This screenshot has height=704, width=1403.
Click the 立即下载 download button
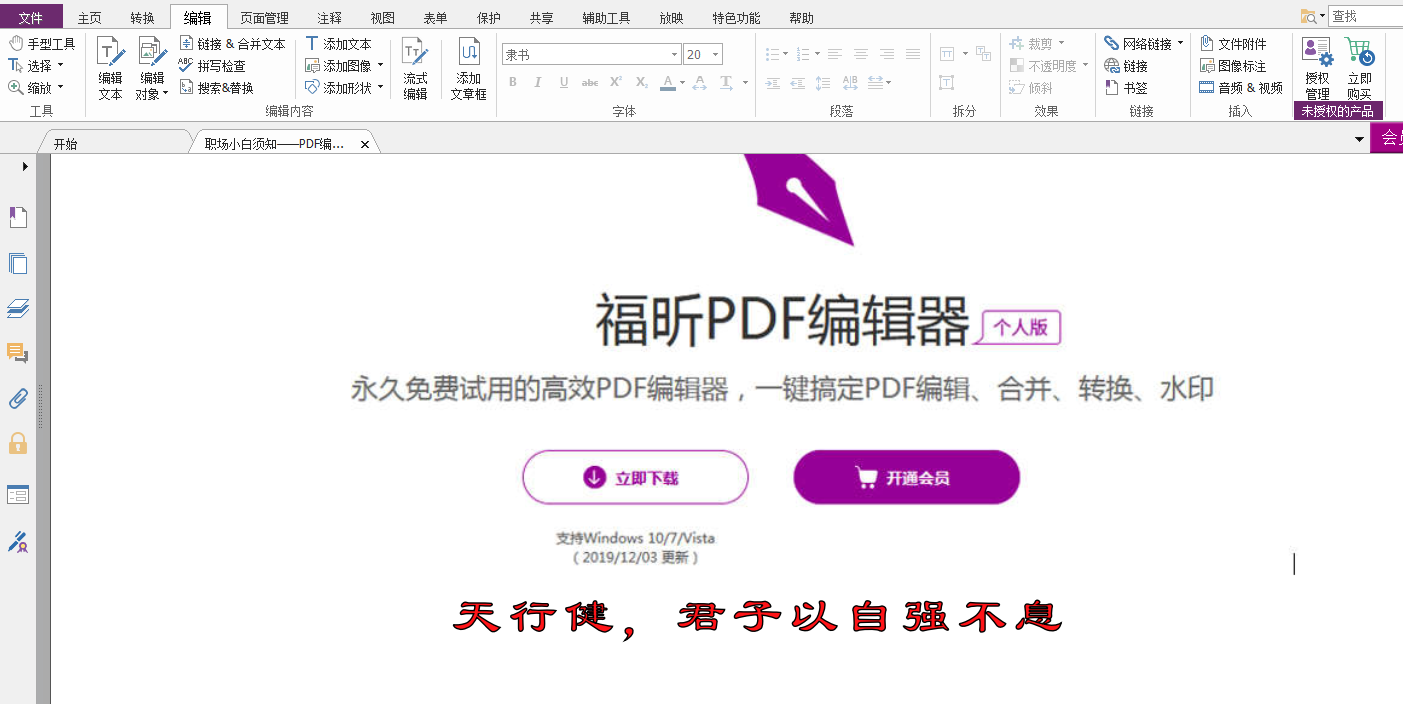pos(634,477)
